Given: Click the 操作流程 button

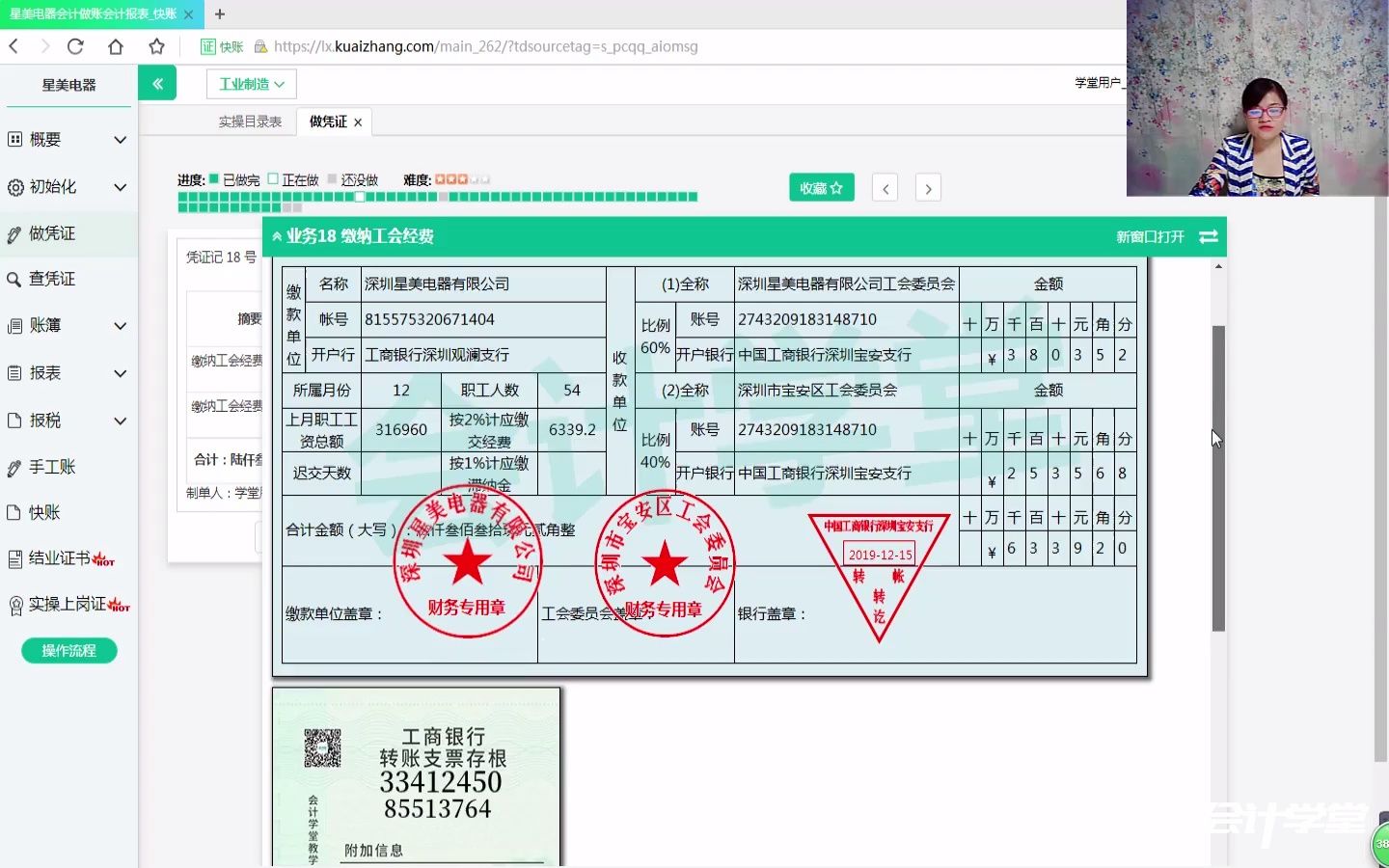Looking at the screenshot, I should coord(69,651).
